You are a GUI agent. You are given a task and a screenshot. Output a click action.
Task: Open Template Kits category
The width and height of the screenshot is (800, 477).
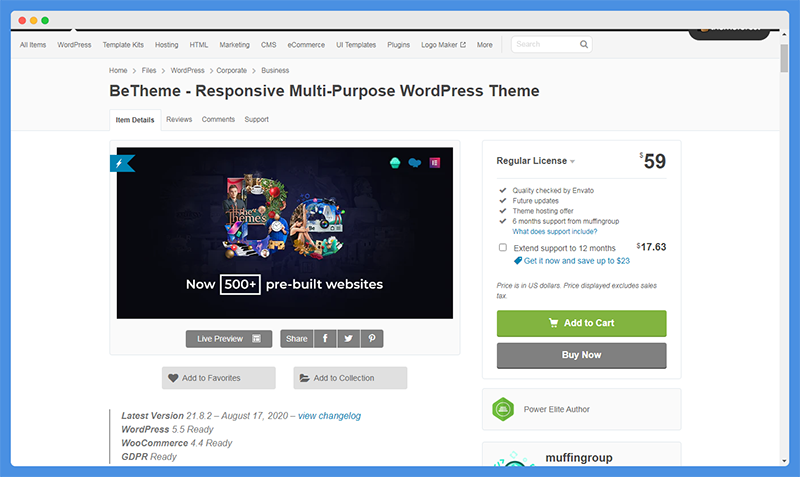[123, 45]
